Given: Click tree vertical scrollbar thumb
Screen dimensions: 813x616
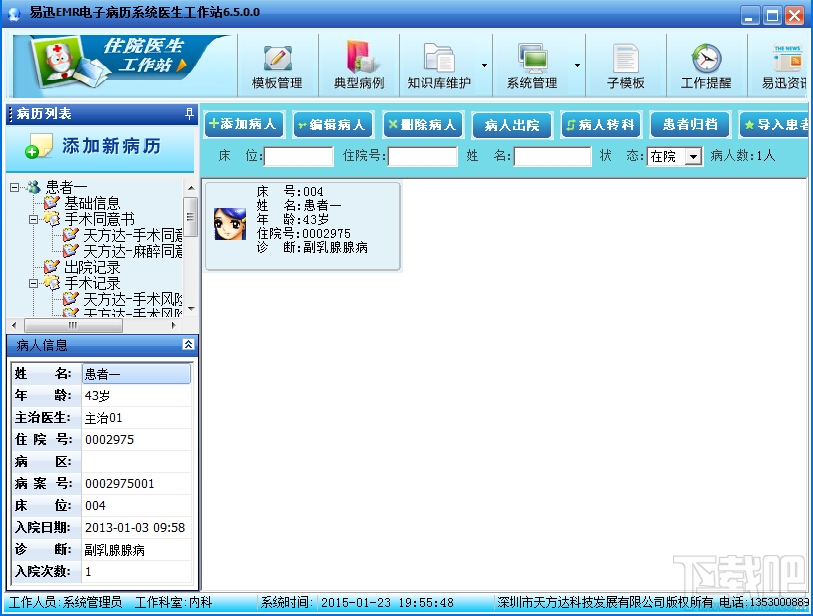Looking at the screenshot, I should [191, 217].
